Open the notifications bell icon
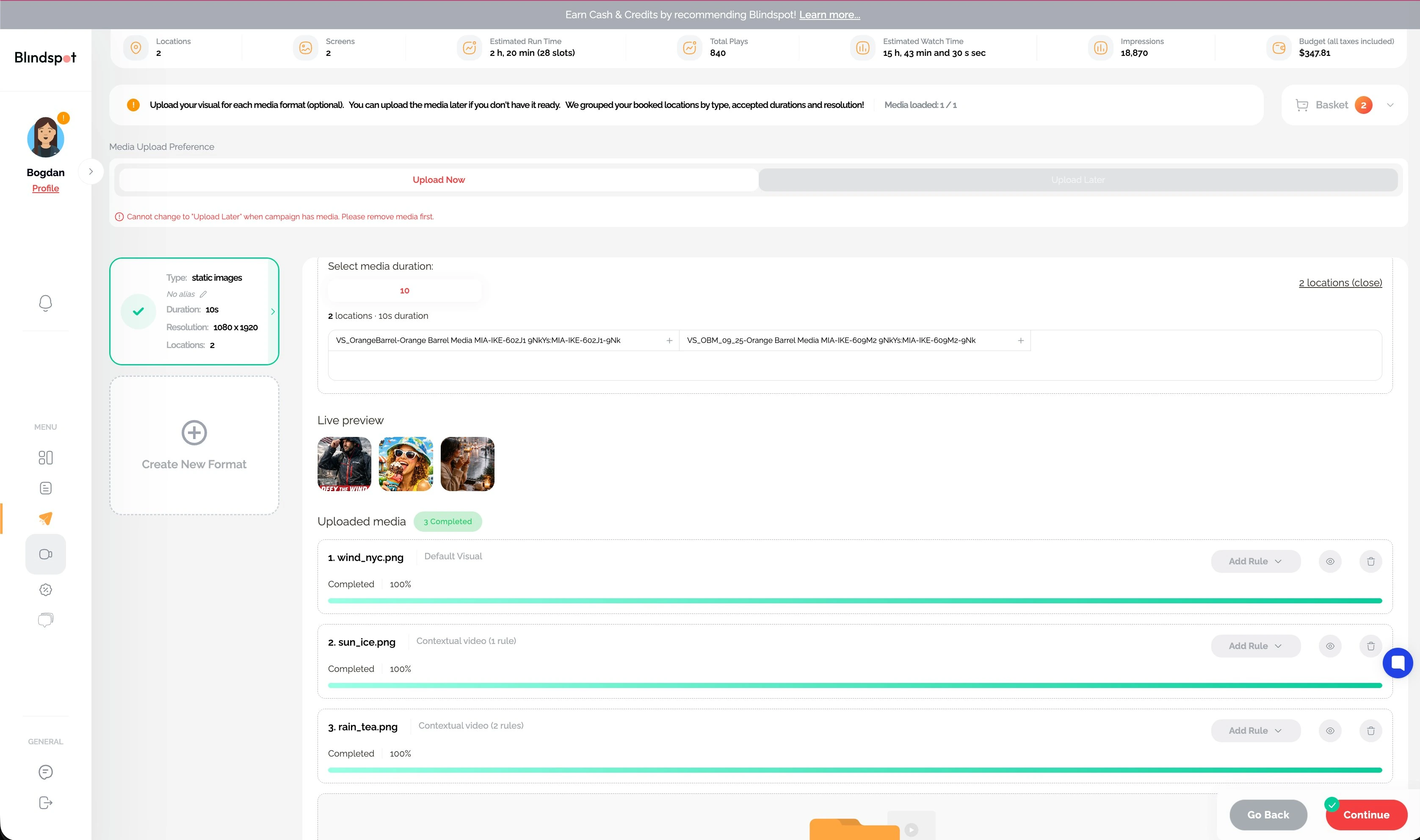The height and width of the screenshot is (840, 1420). (x=45, y=303)
